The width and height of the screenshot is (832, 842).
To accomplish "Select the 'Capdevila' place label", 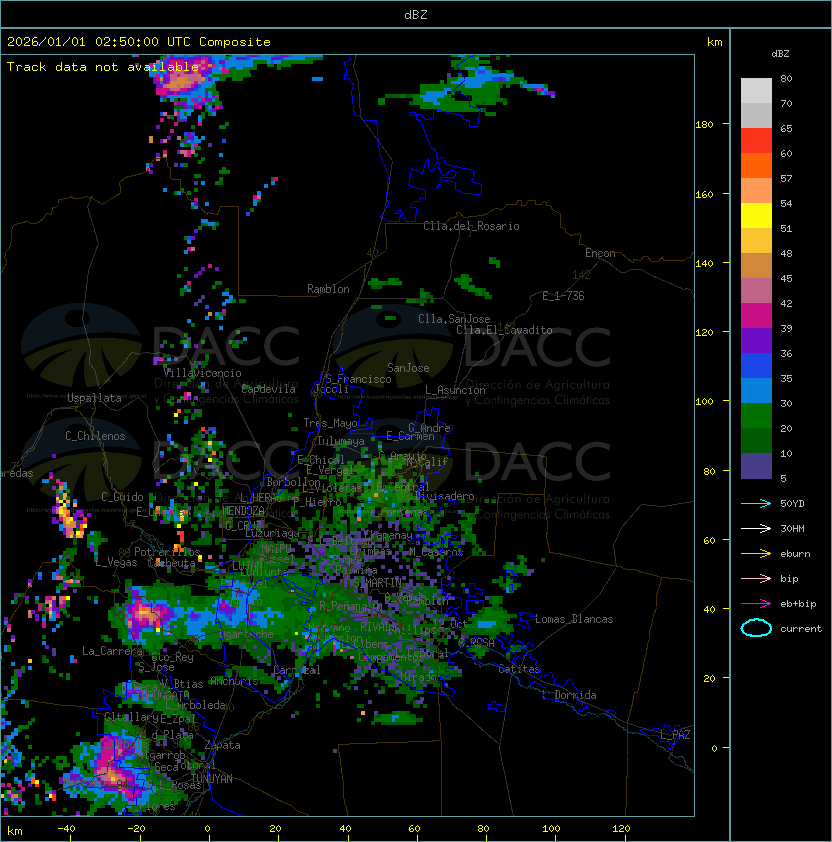I will [268, 389].
